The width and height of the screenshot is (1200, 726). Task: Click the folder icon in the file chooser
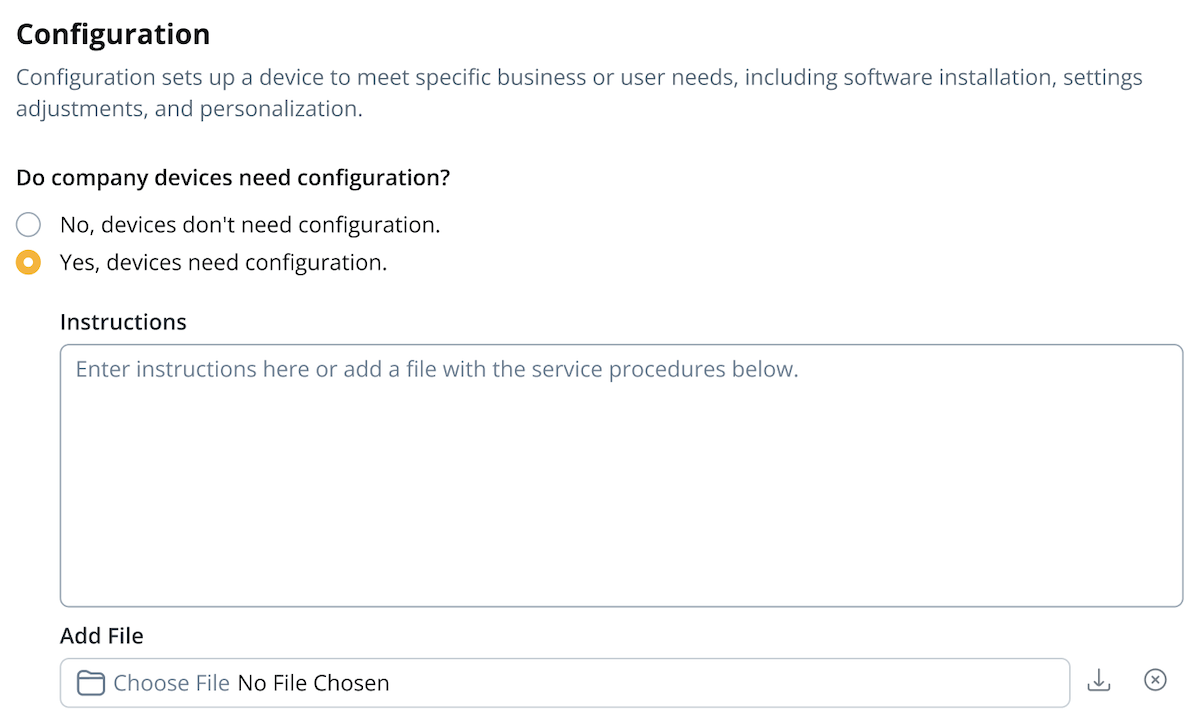point(92,683)
